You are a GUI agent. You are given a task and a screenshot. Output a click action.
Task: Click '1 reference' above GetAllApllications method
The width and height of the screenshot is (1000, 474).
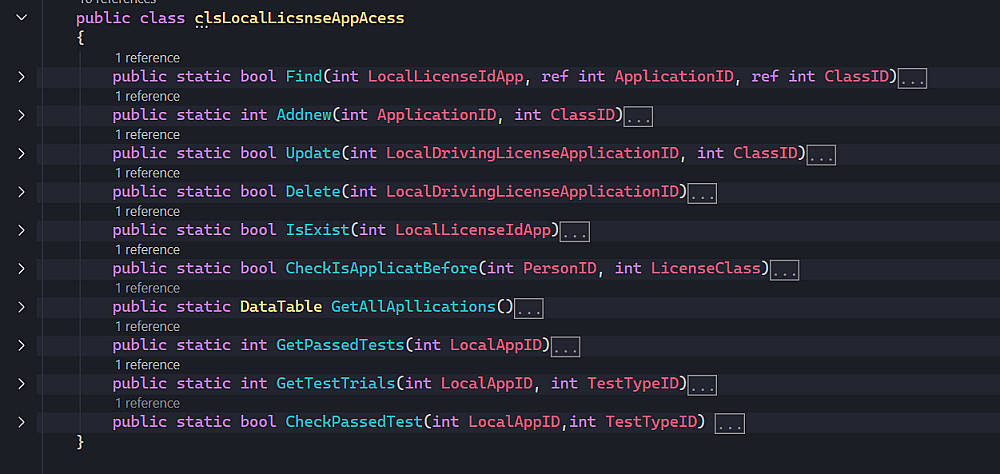click(147, 288)
